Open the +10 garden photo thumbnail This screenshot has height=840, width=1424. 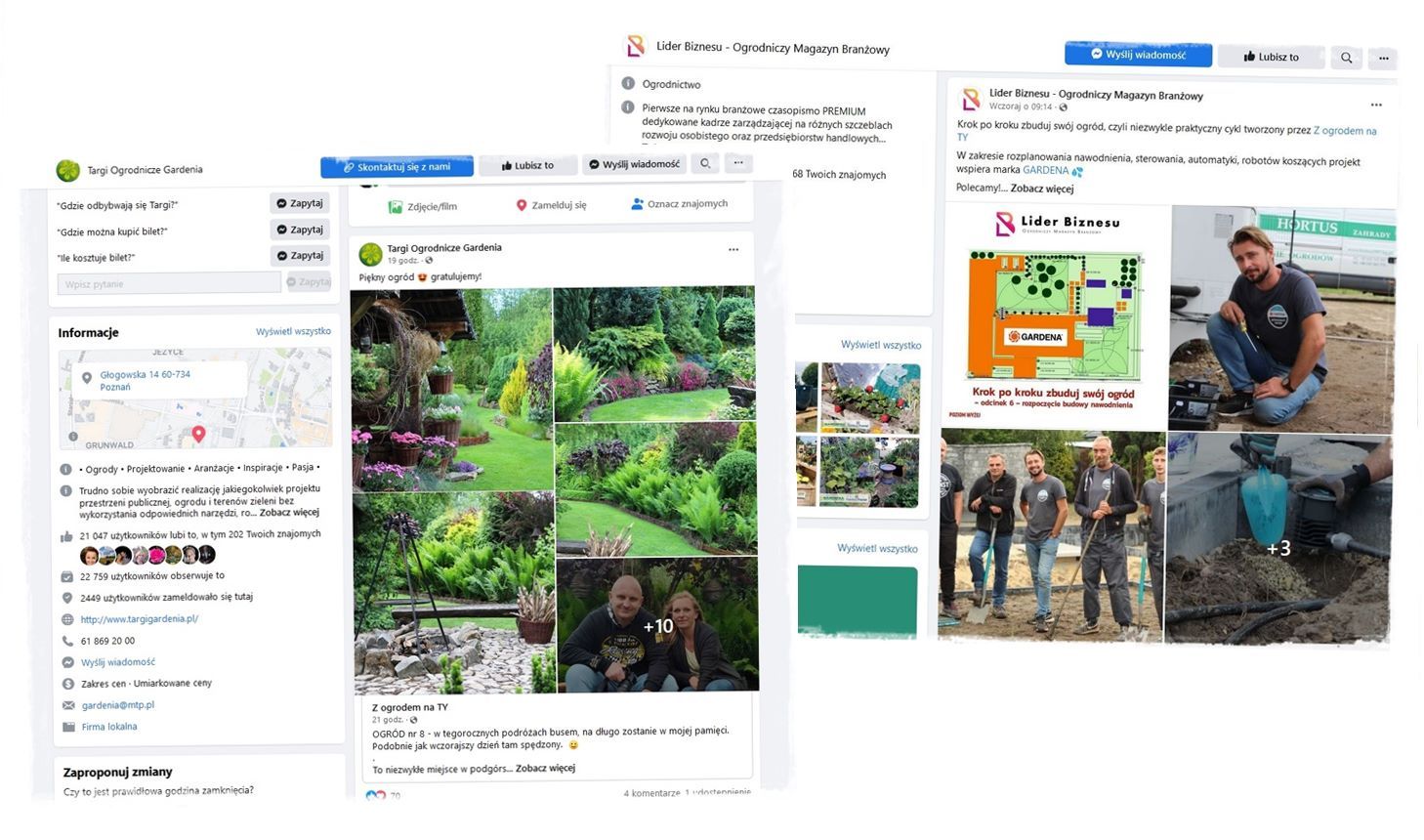(657, 625)
